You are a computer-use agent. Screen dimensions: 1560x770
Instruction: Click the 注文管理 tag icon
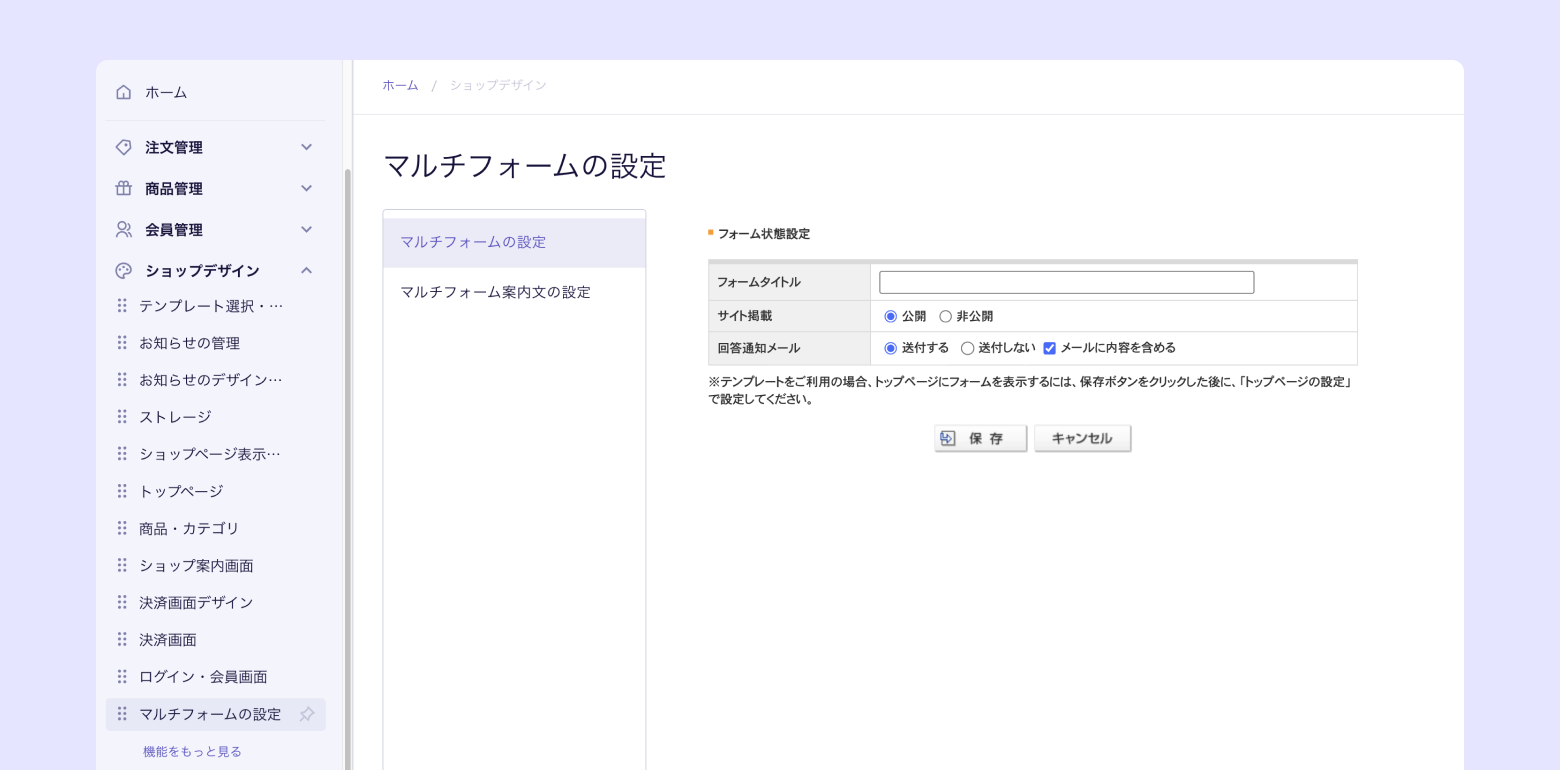pos(124,147)
